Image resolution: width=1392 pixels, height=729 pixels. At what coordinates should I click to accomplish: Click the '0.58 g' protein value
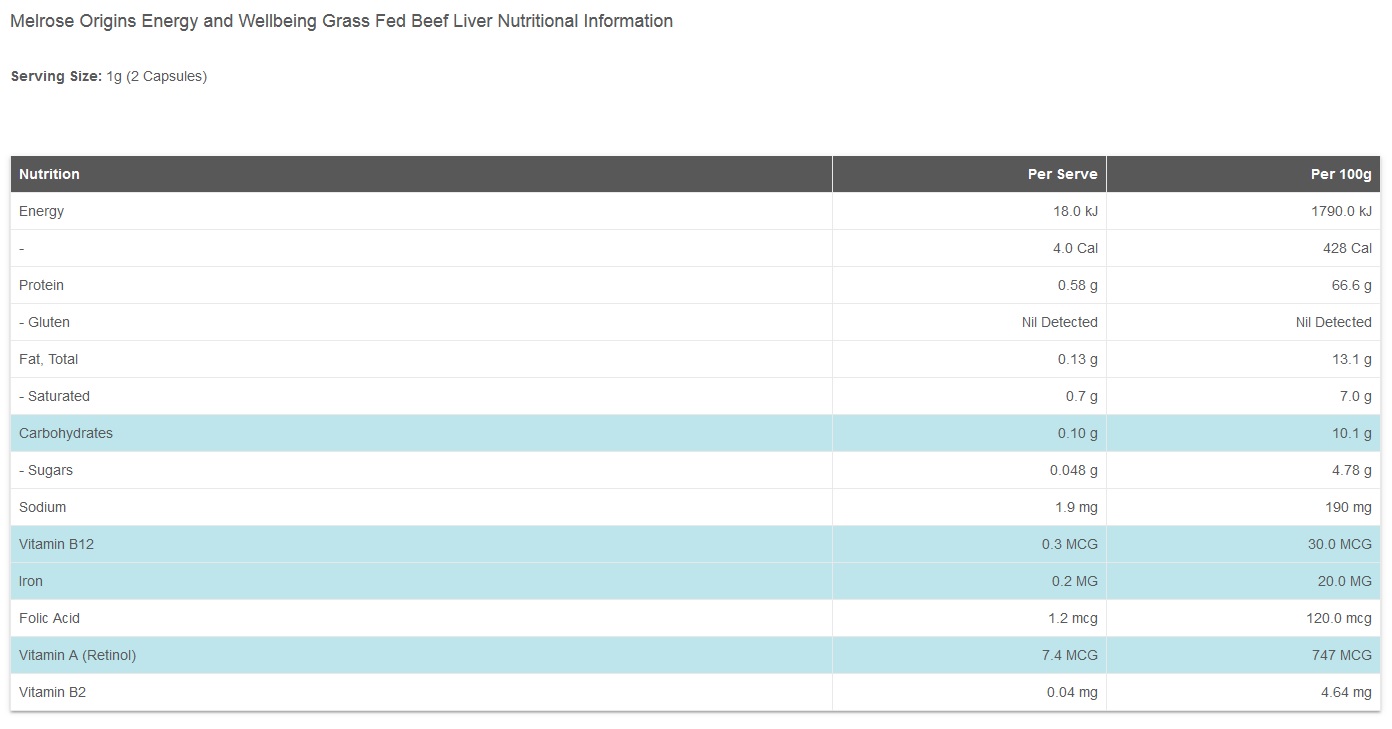(1077, 285)
